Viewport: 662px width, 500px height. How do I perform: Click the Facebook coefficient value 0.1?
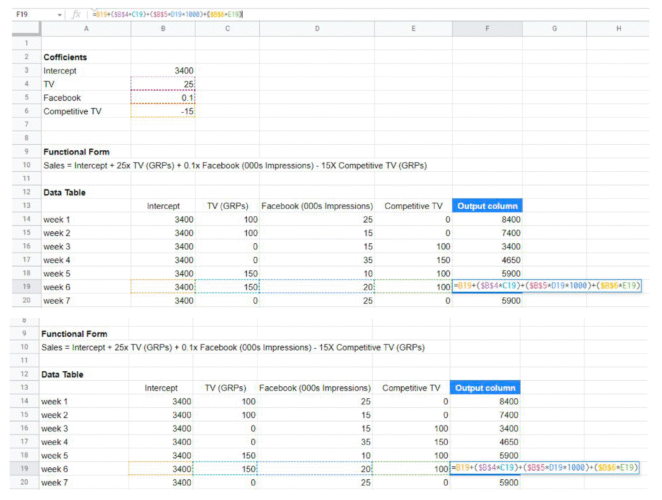click(187, 98)
